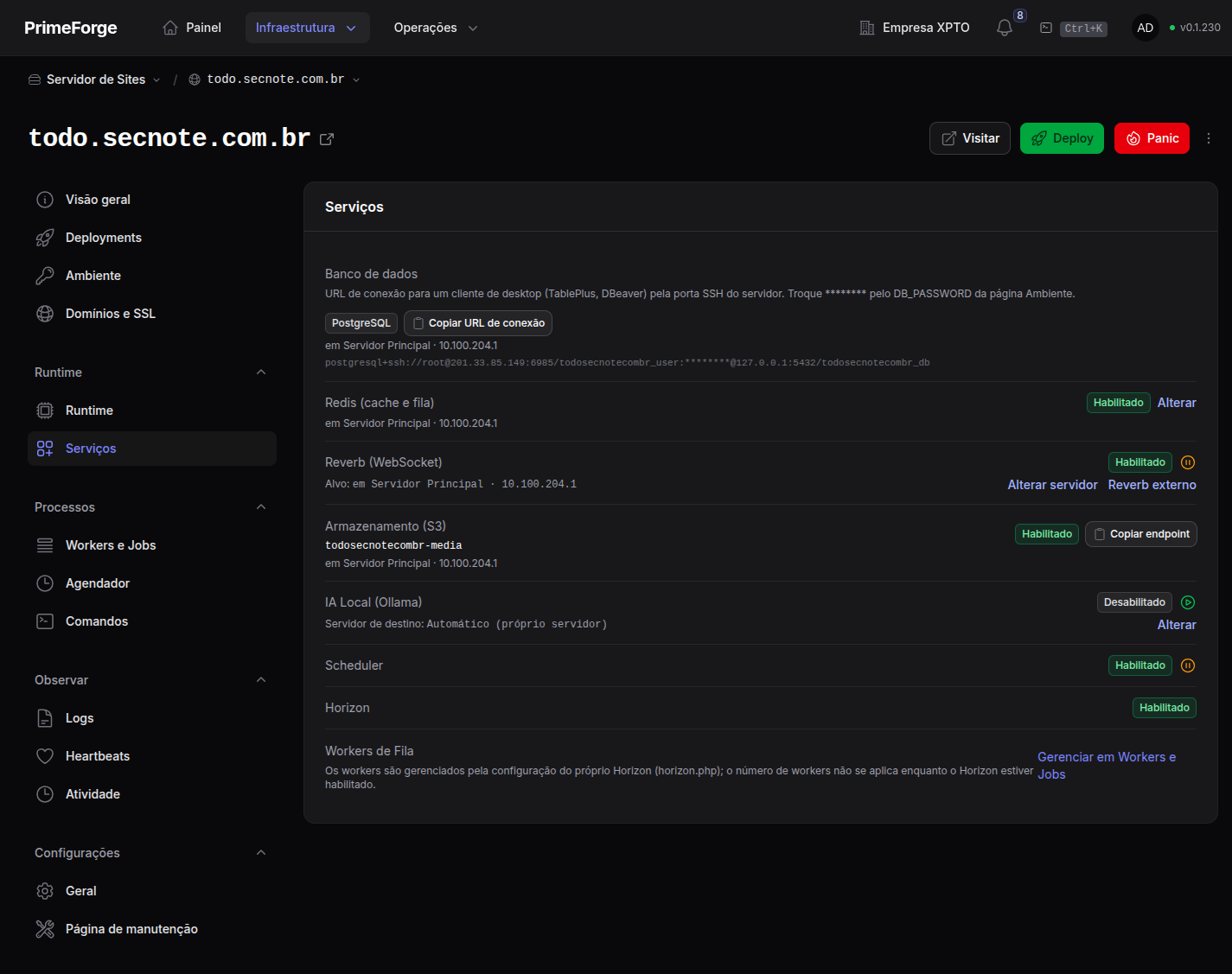Viewport: 1232px width, 974px height.
Task: Click Gerenciar em Workers e Jobs link
Action: 1107,766
